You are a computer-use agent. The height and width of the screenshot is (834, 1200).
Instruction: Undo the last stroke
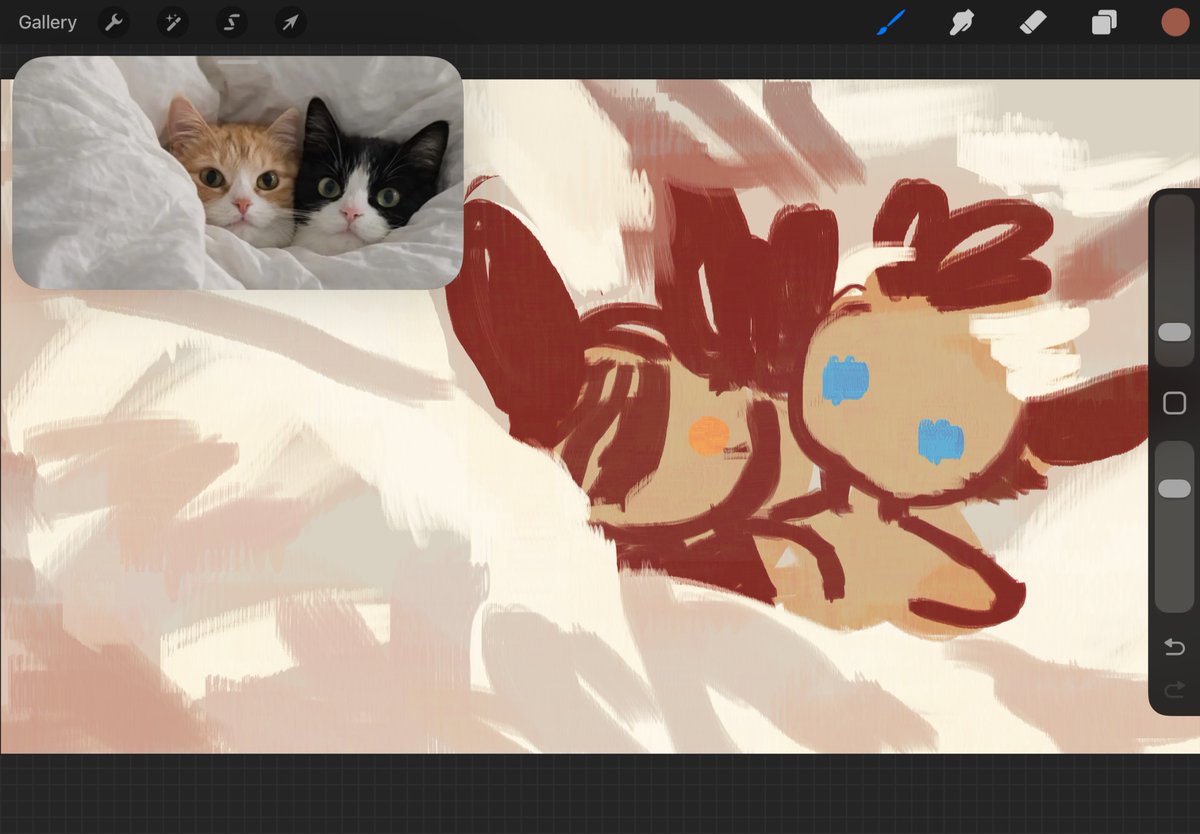(x=1174, y=648)
